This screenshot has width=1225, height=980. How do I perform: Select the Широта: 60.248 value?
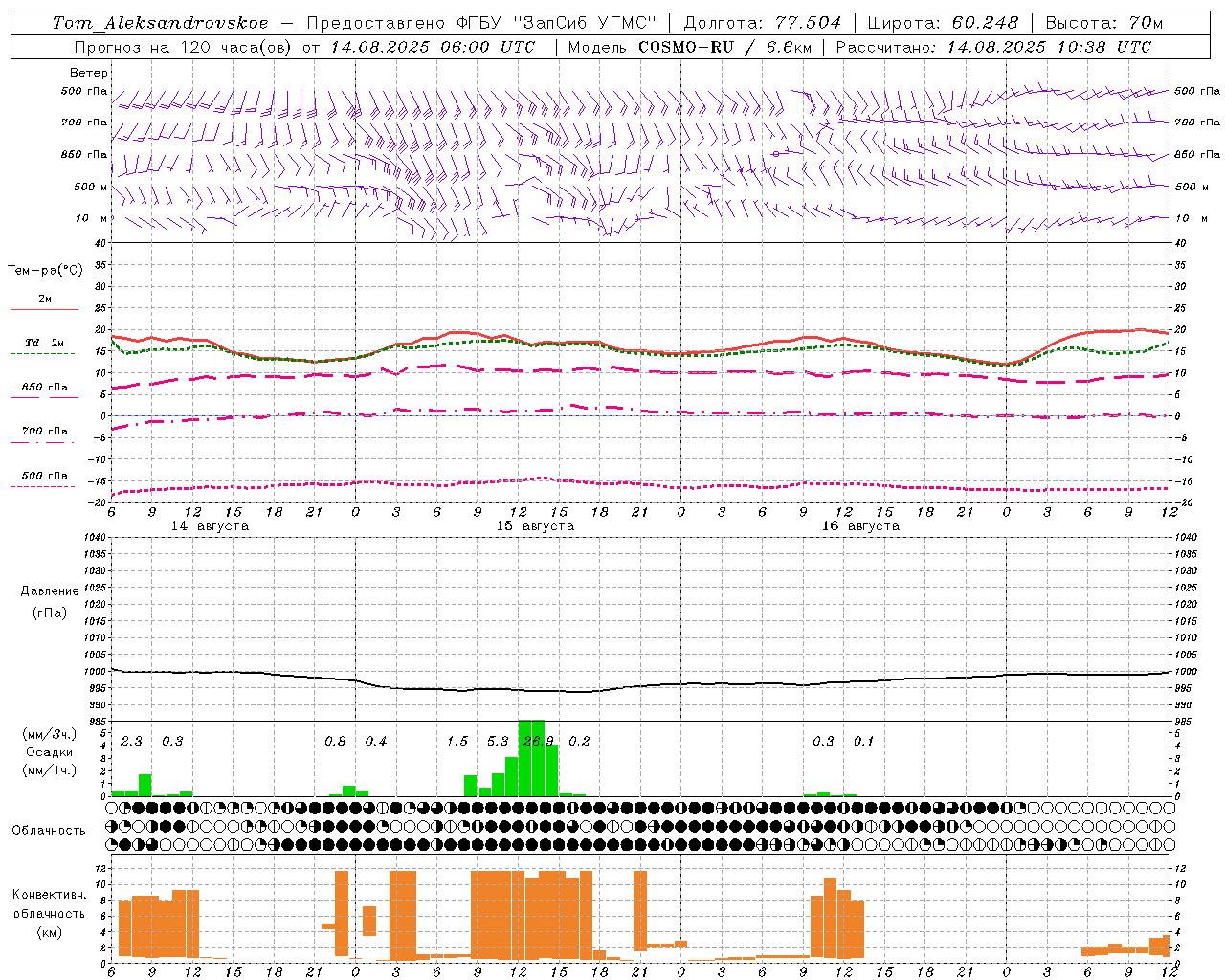click(x=944, y=23)
